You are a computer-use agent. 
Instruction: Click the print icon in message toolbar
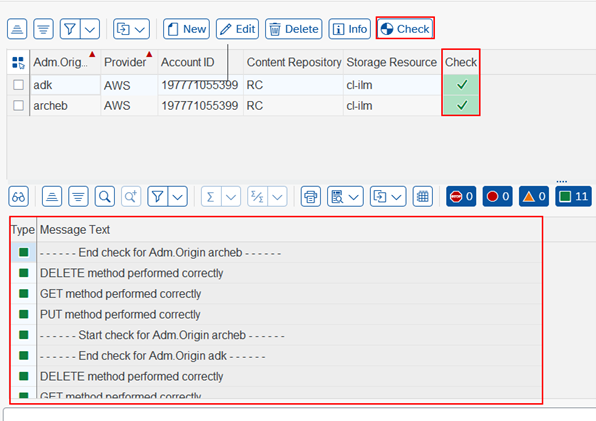tap(311, 196)
